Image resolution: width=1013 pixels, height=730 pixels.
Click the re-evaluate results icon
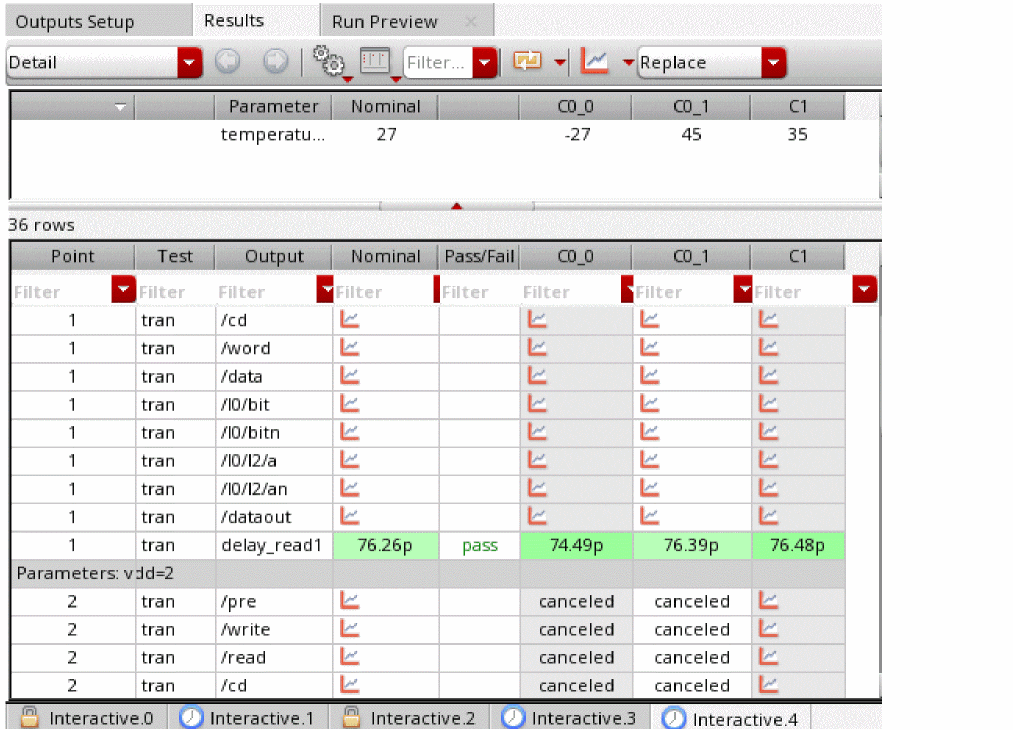click(x=527, y=62)
